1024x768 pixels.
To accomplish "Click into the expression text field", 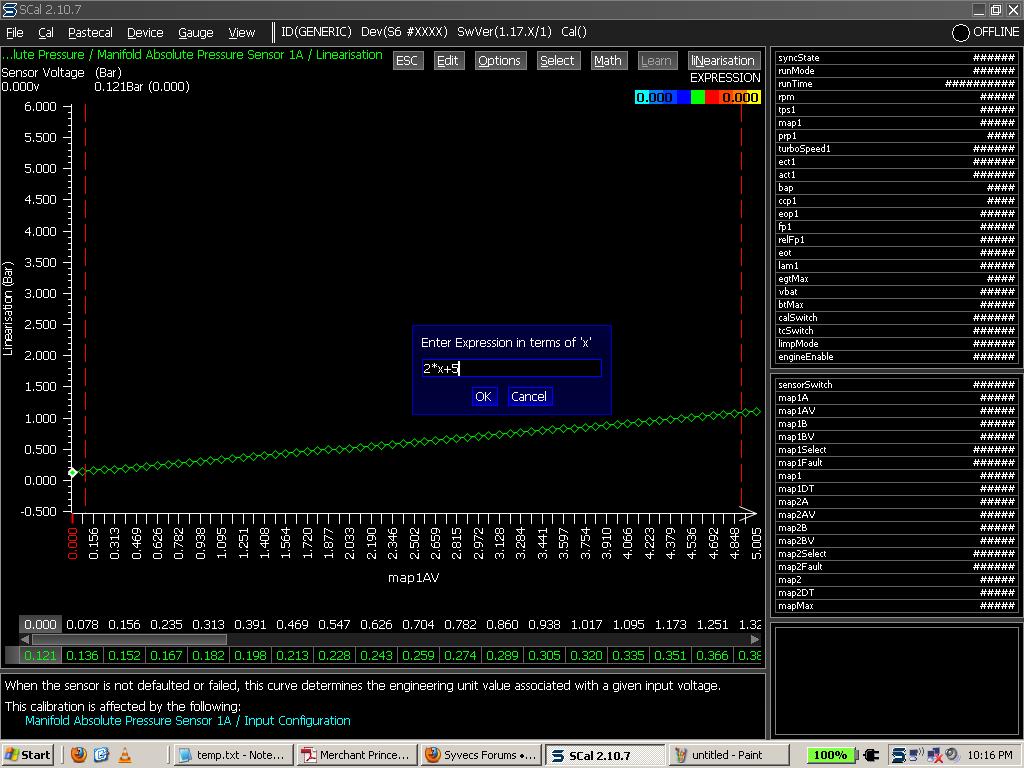I will point(511,368).
